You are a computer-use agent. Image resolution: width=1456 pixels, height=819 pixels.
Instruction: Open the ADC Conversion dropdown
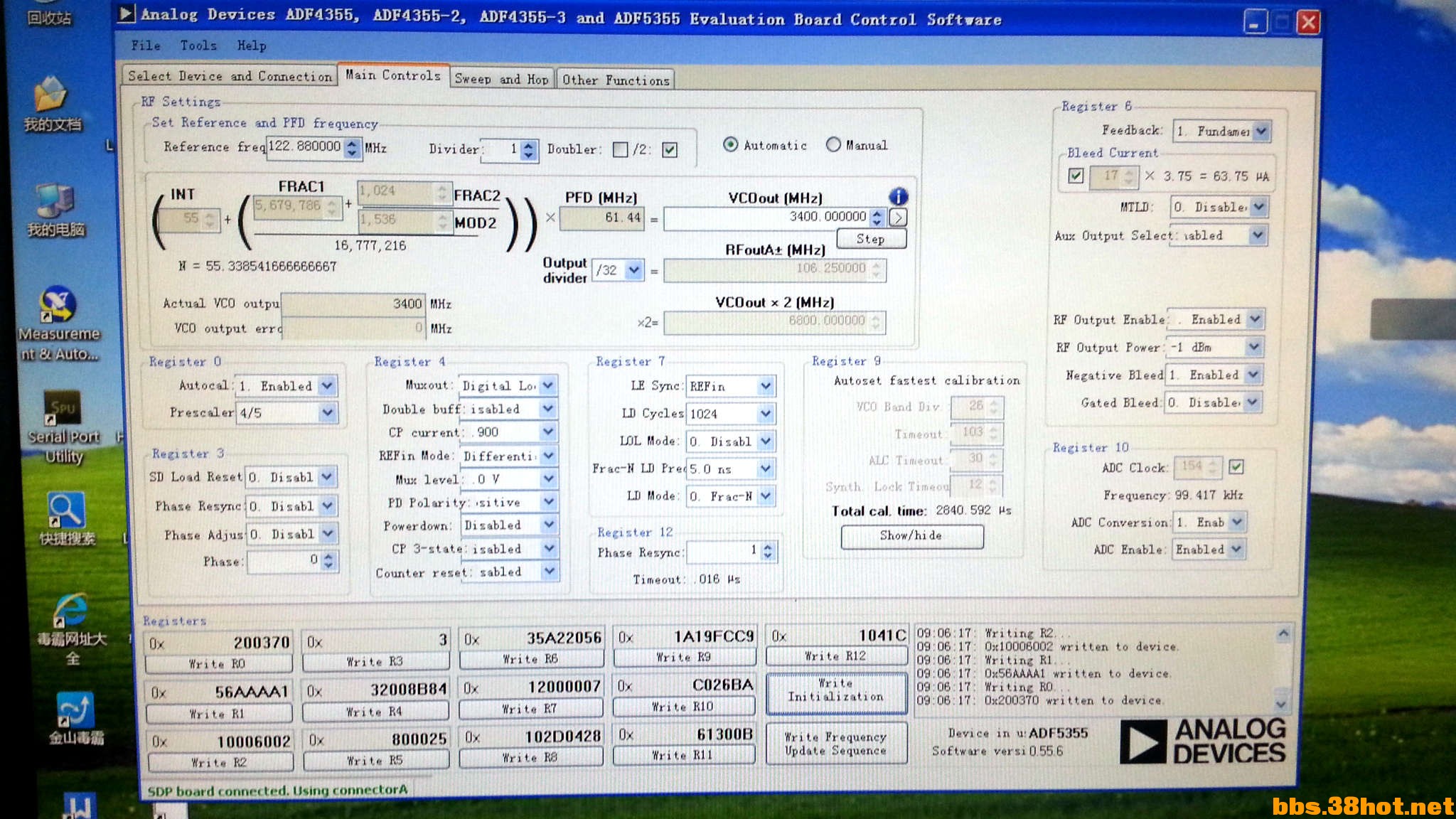point(1209,522)
